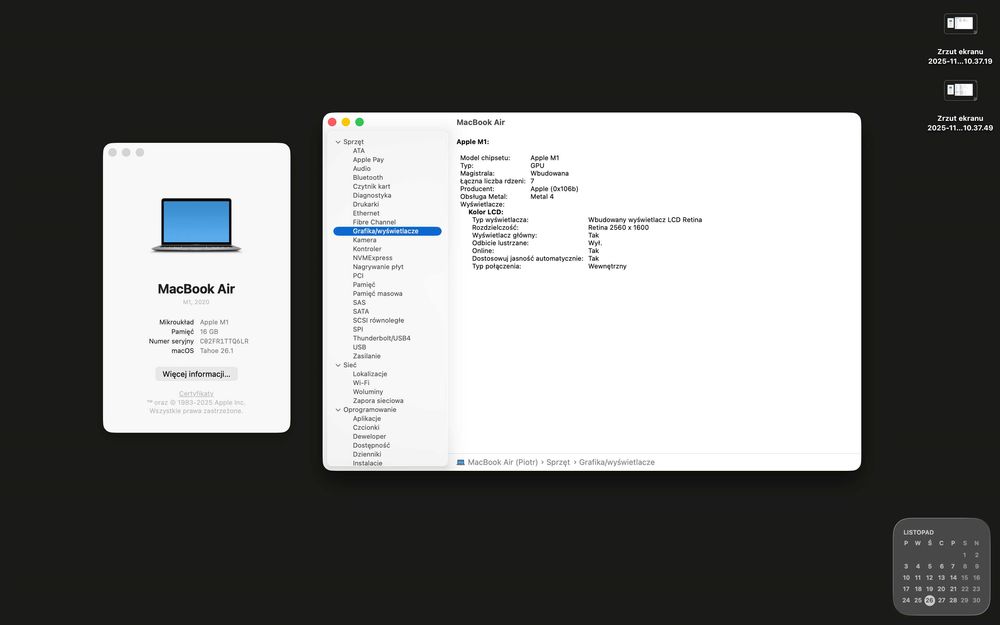The height and width of the screenshot is (625, 1000).
Task: Click Wbudowany wyświetlacz LCD Retina value
Action: [x=645, y=220]
